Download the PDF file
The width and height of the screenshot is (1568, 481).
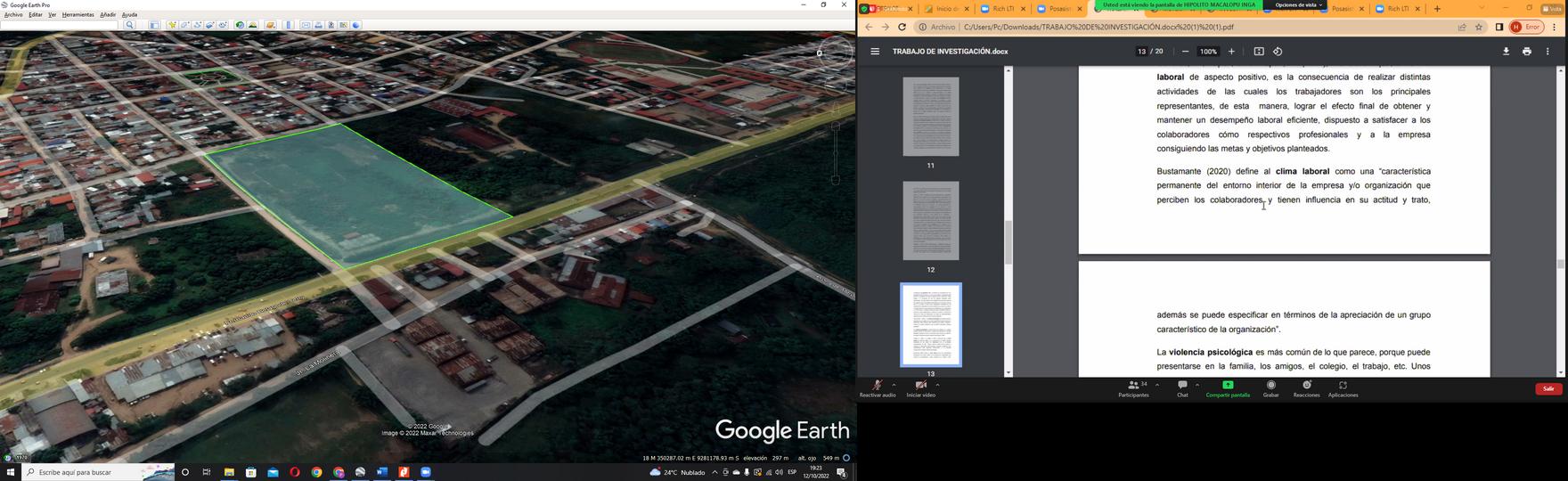[1506, 52]
